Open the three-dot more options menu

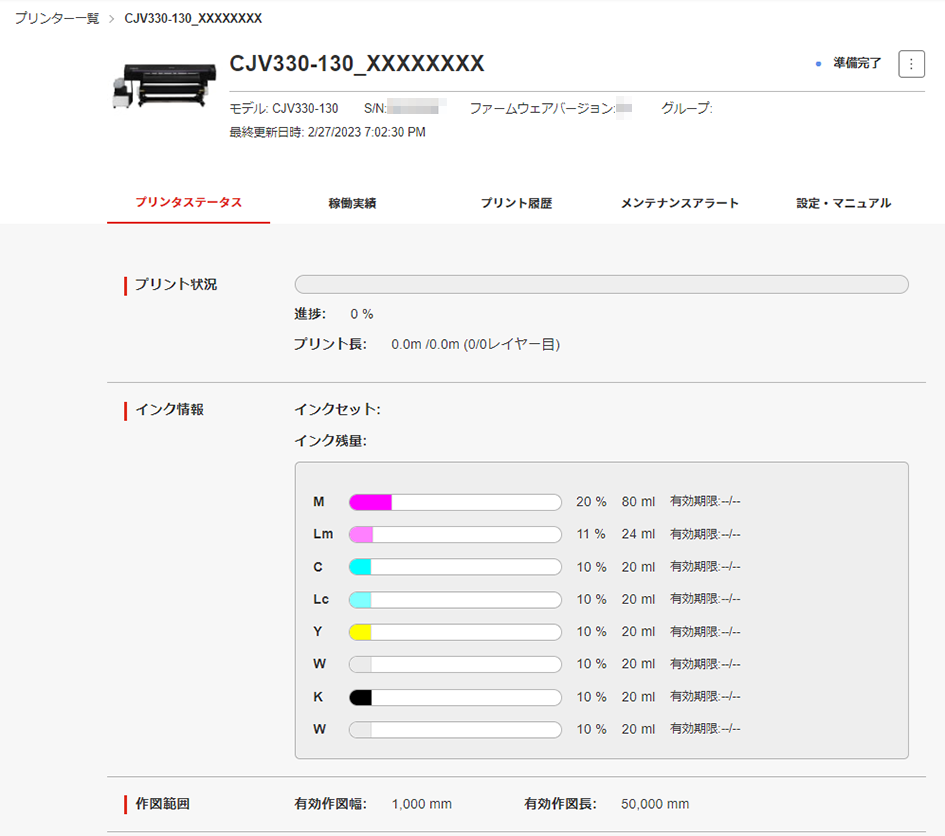(x=911, y=64)
